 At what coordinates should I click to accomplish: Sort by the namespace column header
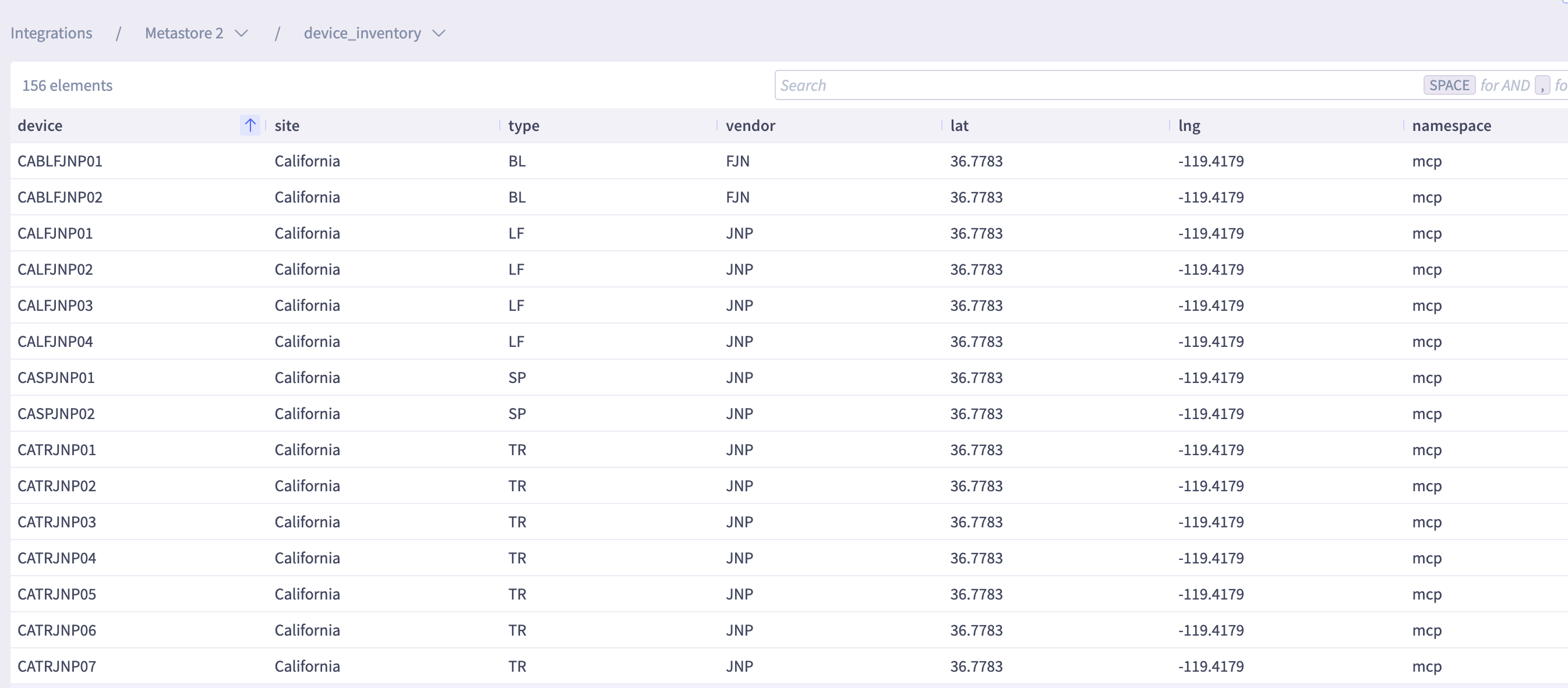coord(1451,125)
